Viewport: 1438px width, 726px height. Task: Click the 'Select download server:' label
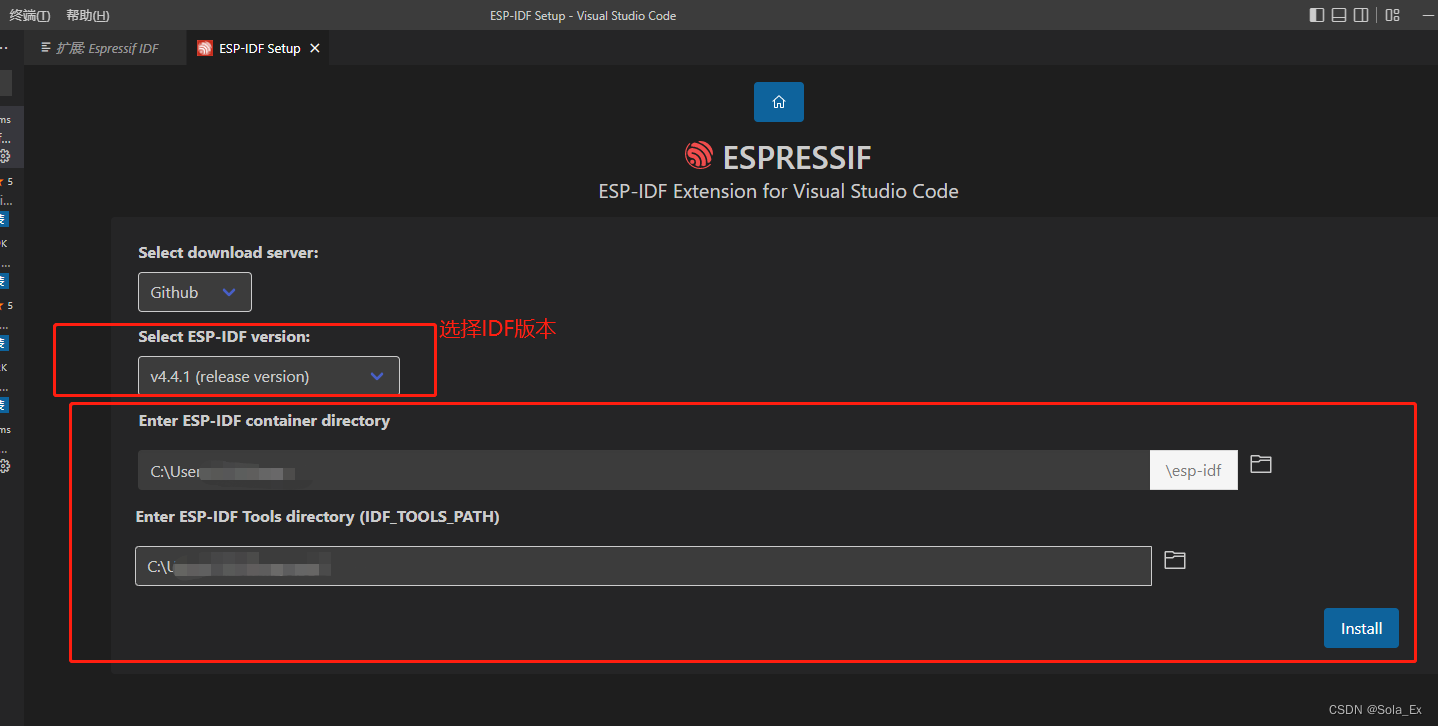coord(228,253)
